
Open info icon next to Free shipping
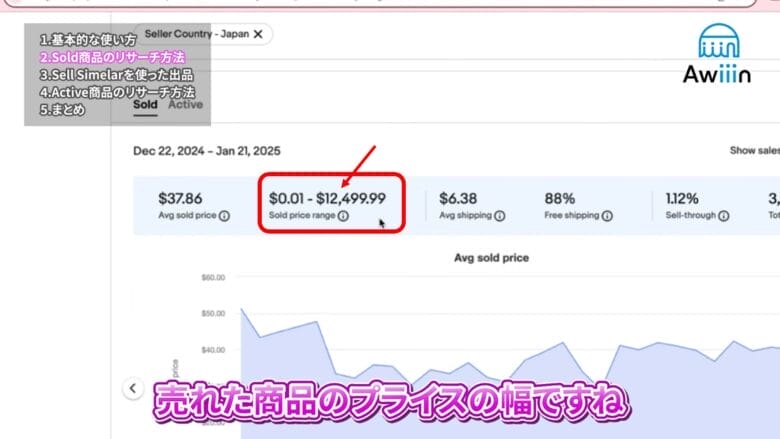click(607, 216)
